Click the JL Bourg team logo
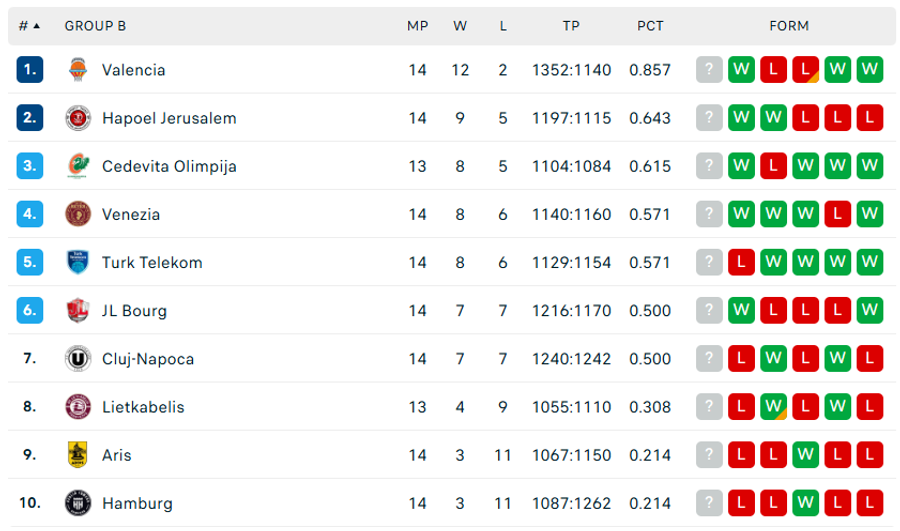Viewport: 900px width, 531px height. 77,311
